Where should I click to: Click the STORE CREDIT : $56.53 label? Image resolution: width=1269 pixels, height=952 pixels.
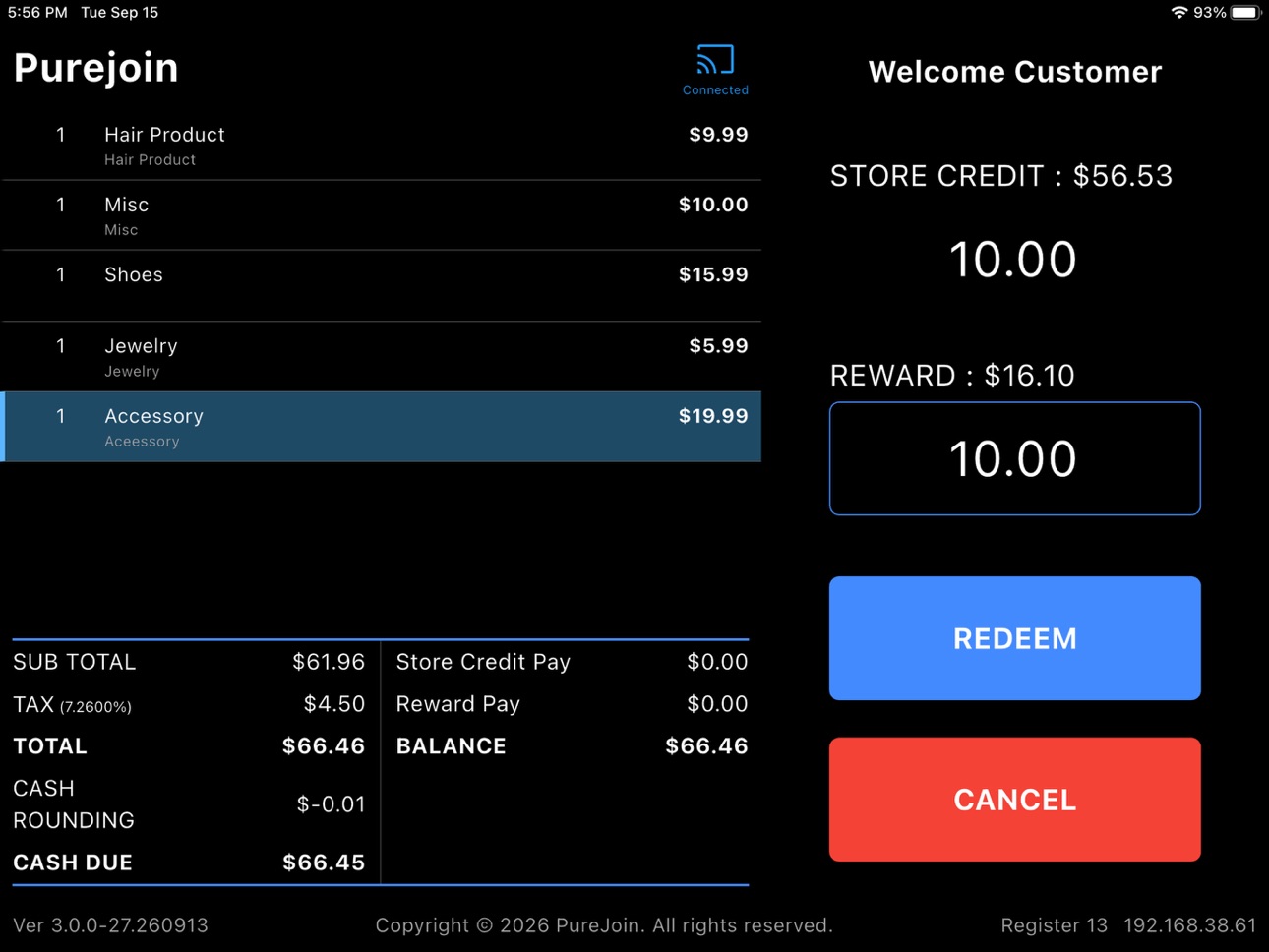(1001, 176)
